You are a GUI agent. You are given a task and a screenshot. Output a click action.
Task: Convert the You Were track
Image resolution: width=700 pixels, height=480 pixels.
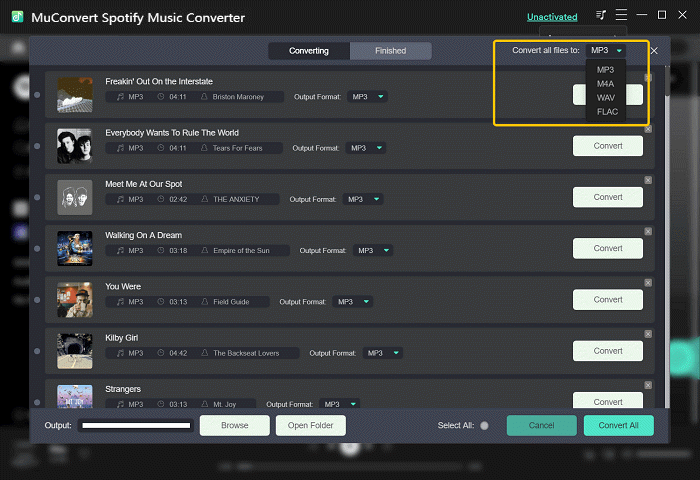tap(608, 300)
